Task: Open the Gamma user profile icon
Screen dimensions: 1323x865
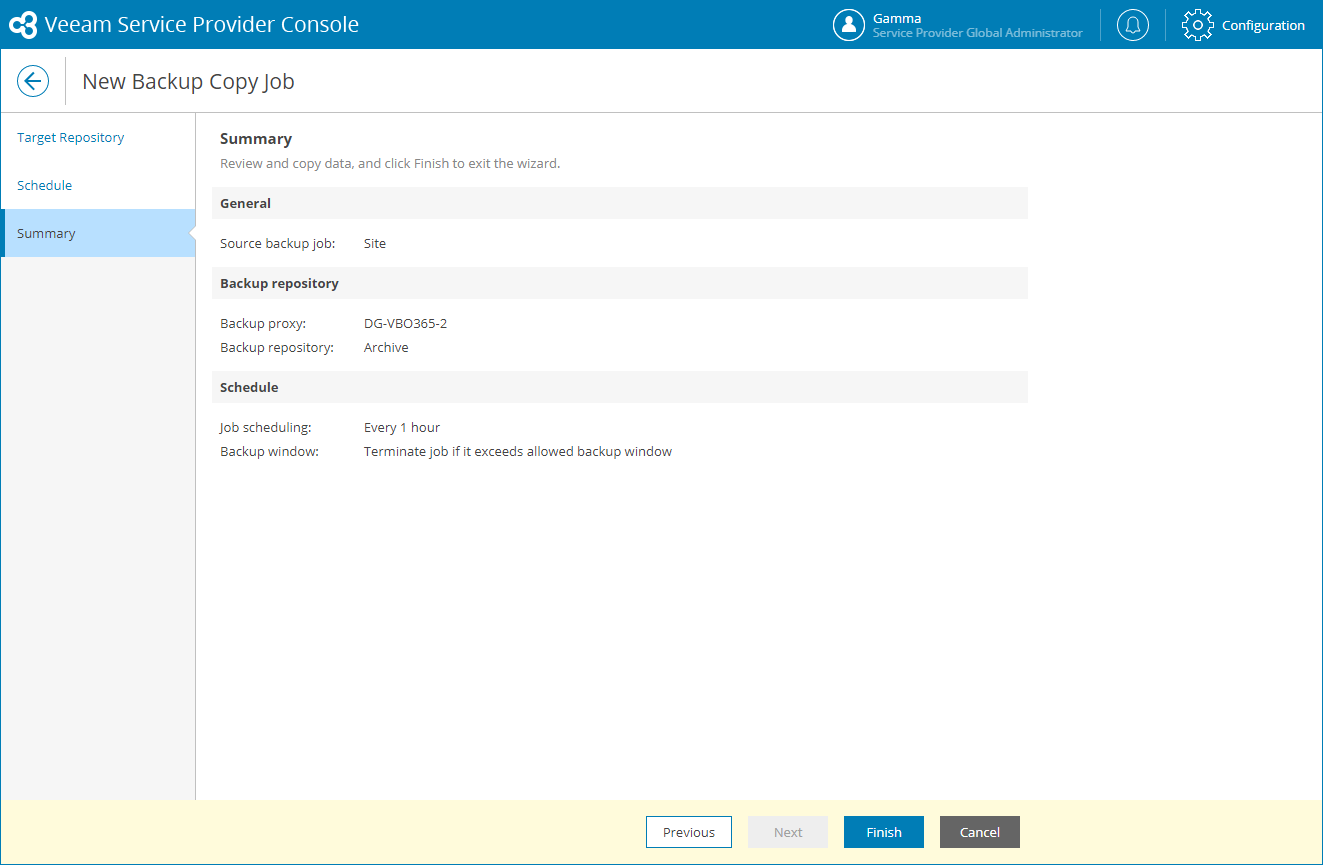Action: click(849, 25)
